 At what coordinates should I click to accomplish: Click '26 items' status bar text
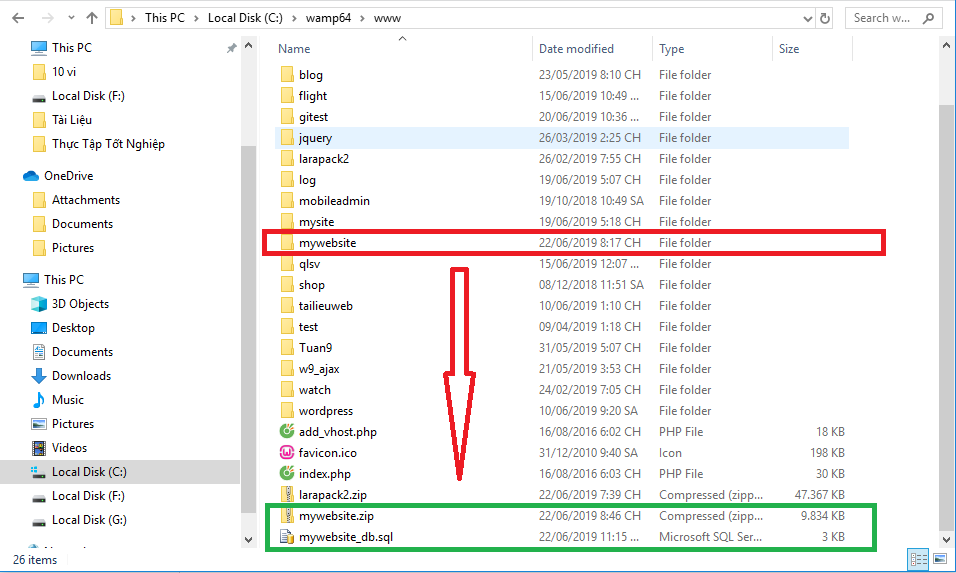tap(35, 560)
